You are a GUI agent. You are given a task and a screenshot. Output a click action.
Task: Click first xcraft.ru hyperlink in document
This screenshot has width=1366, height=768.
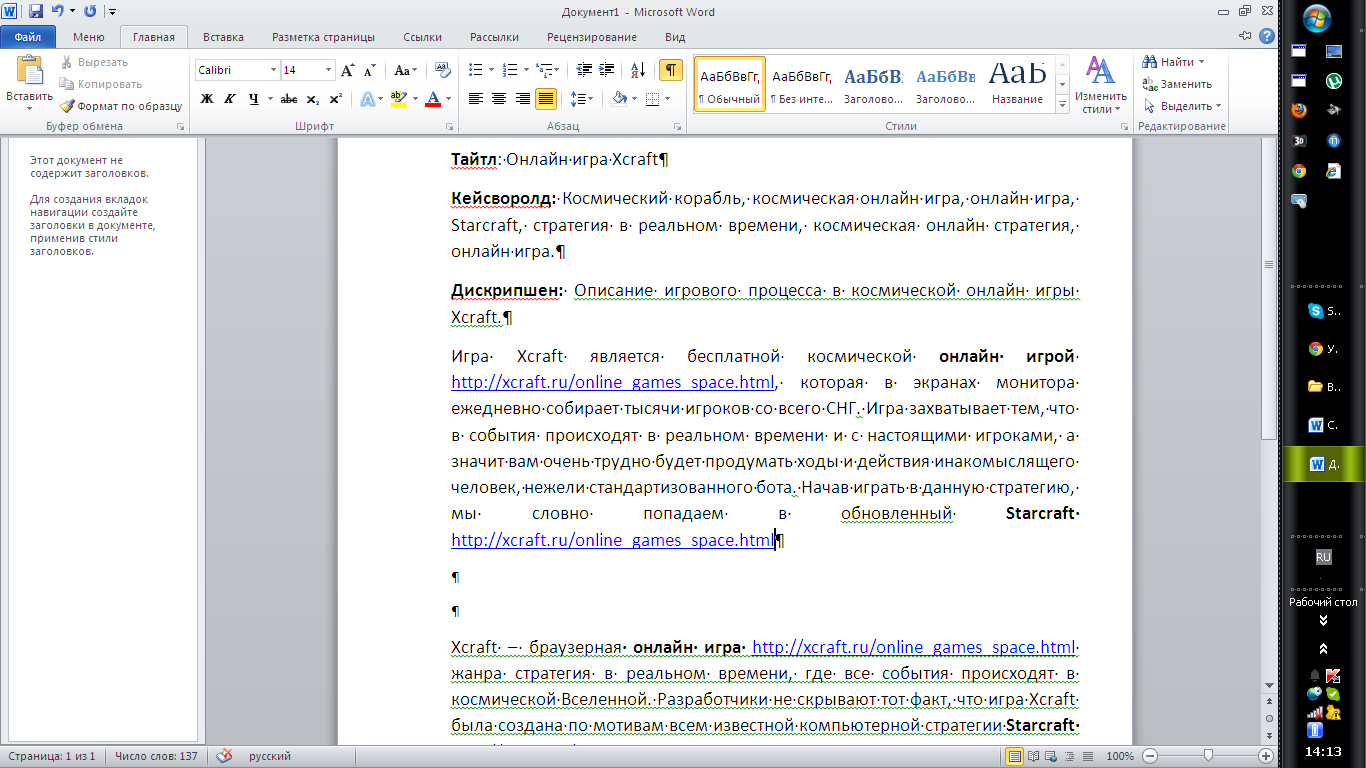coord(613,382)
